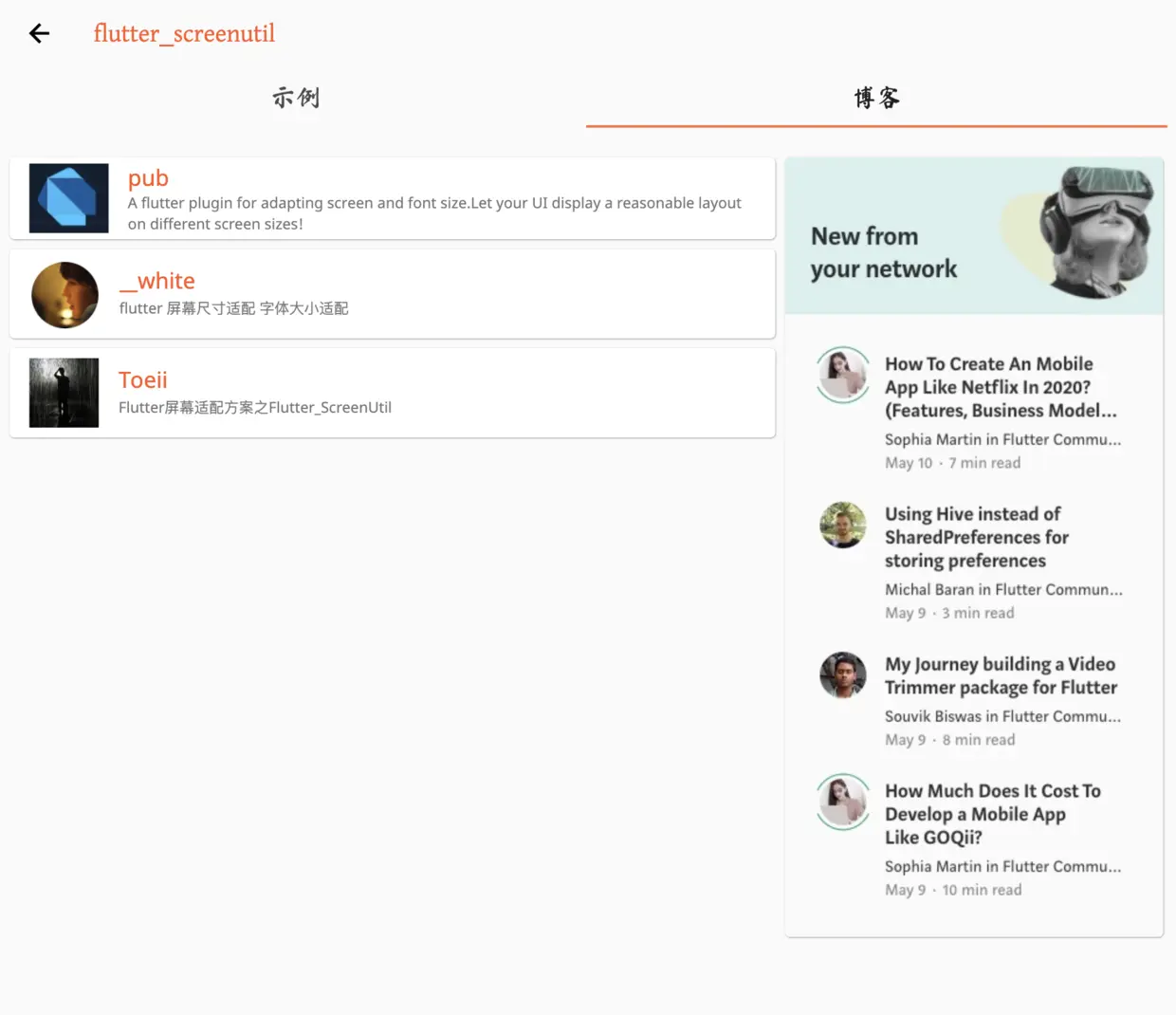
Task: Click the New from your network heading
Action: coord(884,252)
